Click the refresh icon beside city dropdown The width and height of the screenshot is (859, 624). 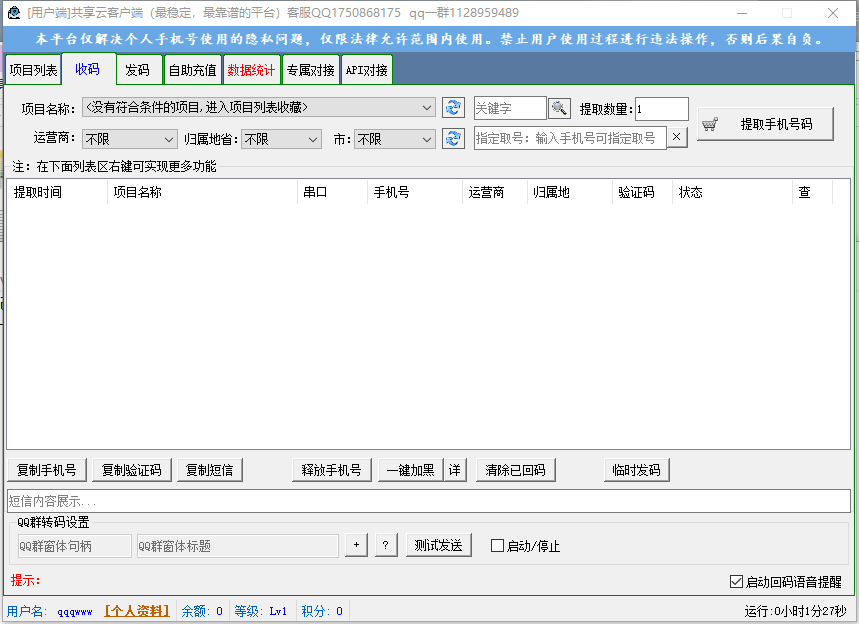coord(454,138)
